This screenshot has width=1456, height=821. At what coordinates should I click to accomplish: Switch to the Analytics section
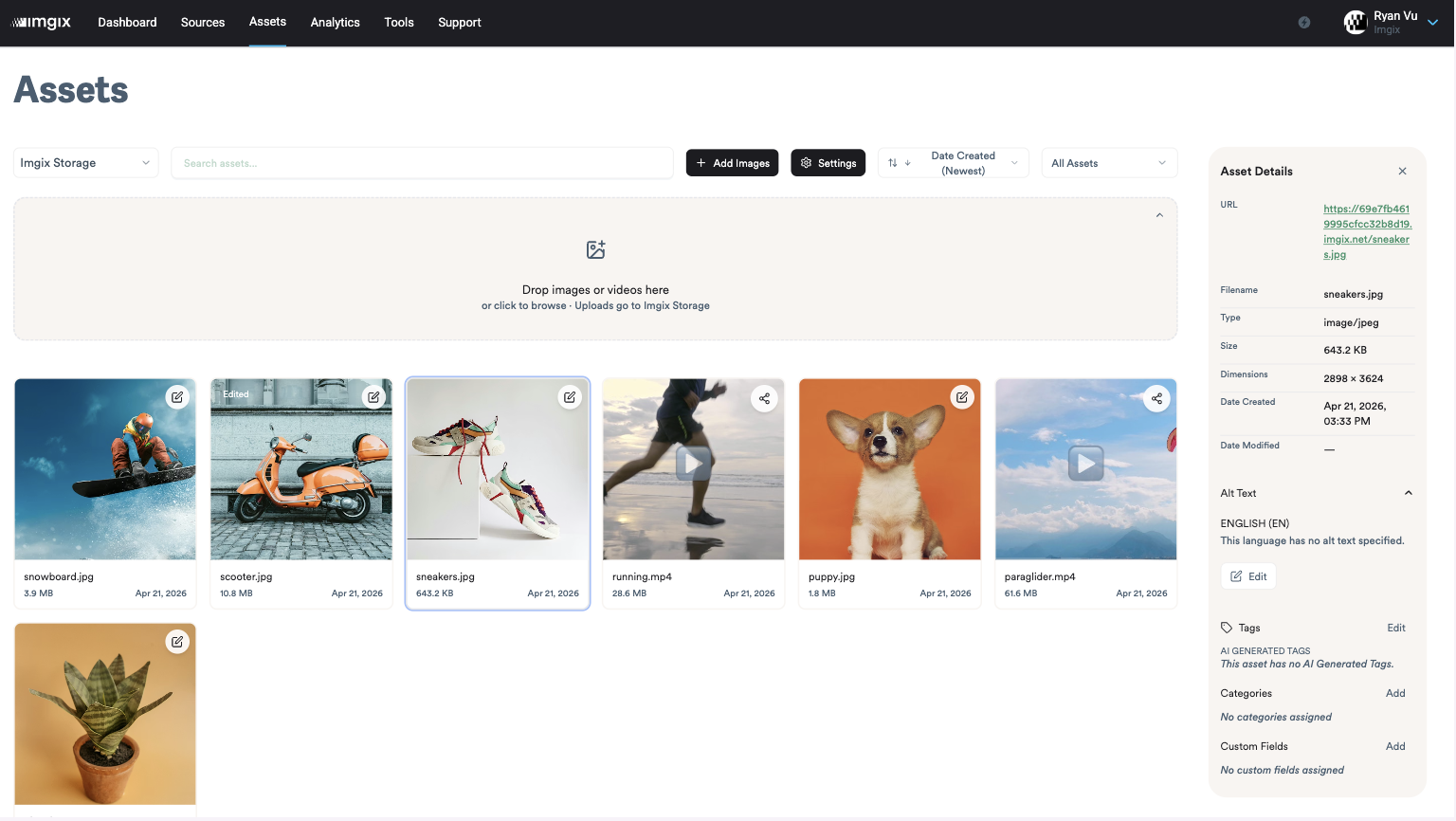335,22
